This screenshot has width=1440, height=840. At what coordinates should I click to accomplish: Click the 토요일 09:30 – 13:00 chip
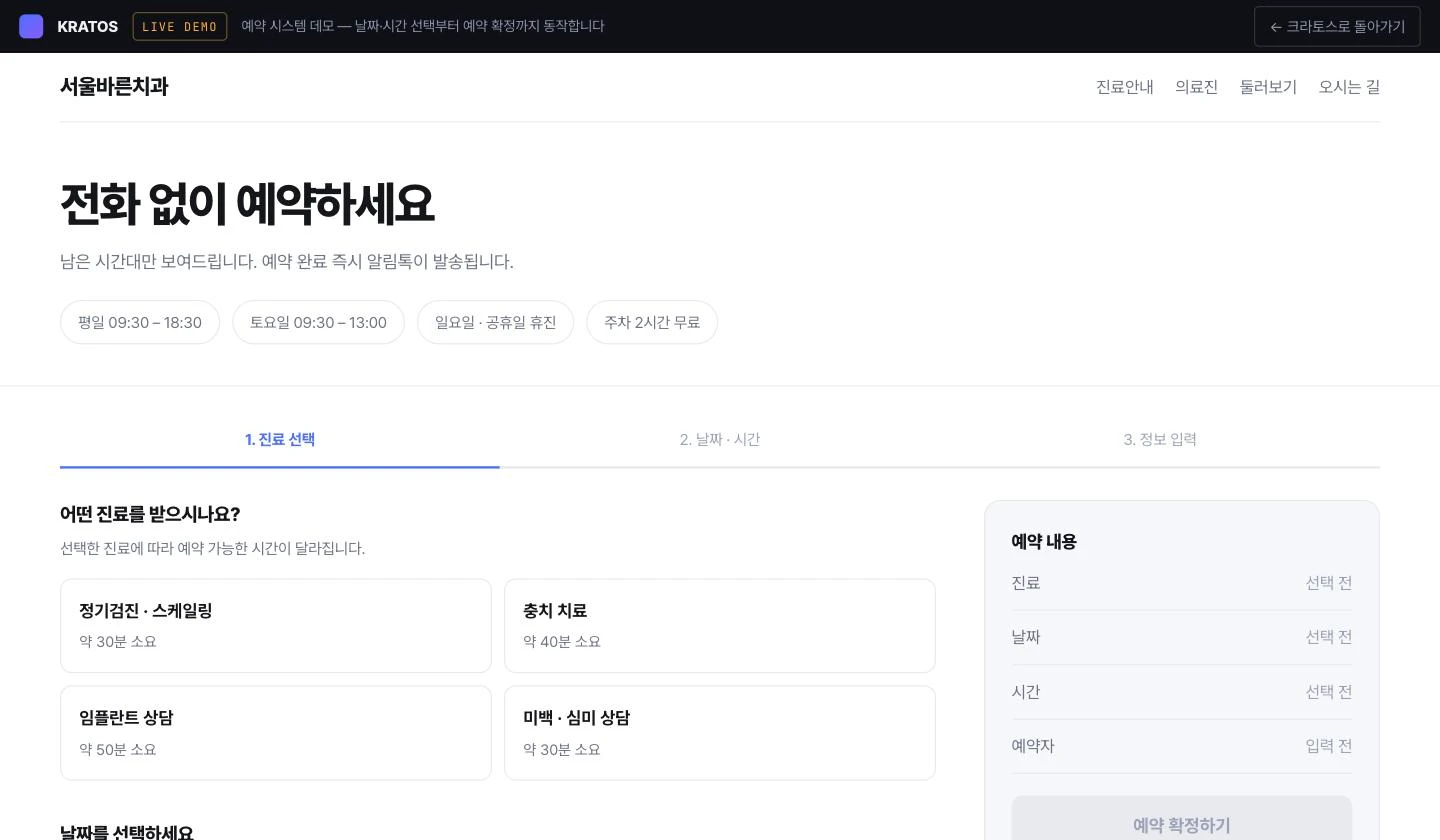[318, 322]
